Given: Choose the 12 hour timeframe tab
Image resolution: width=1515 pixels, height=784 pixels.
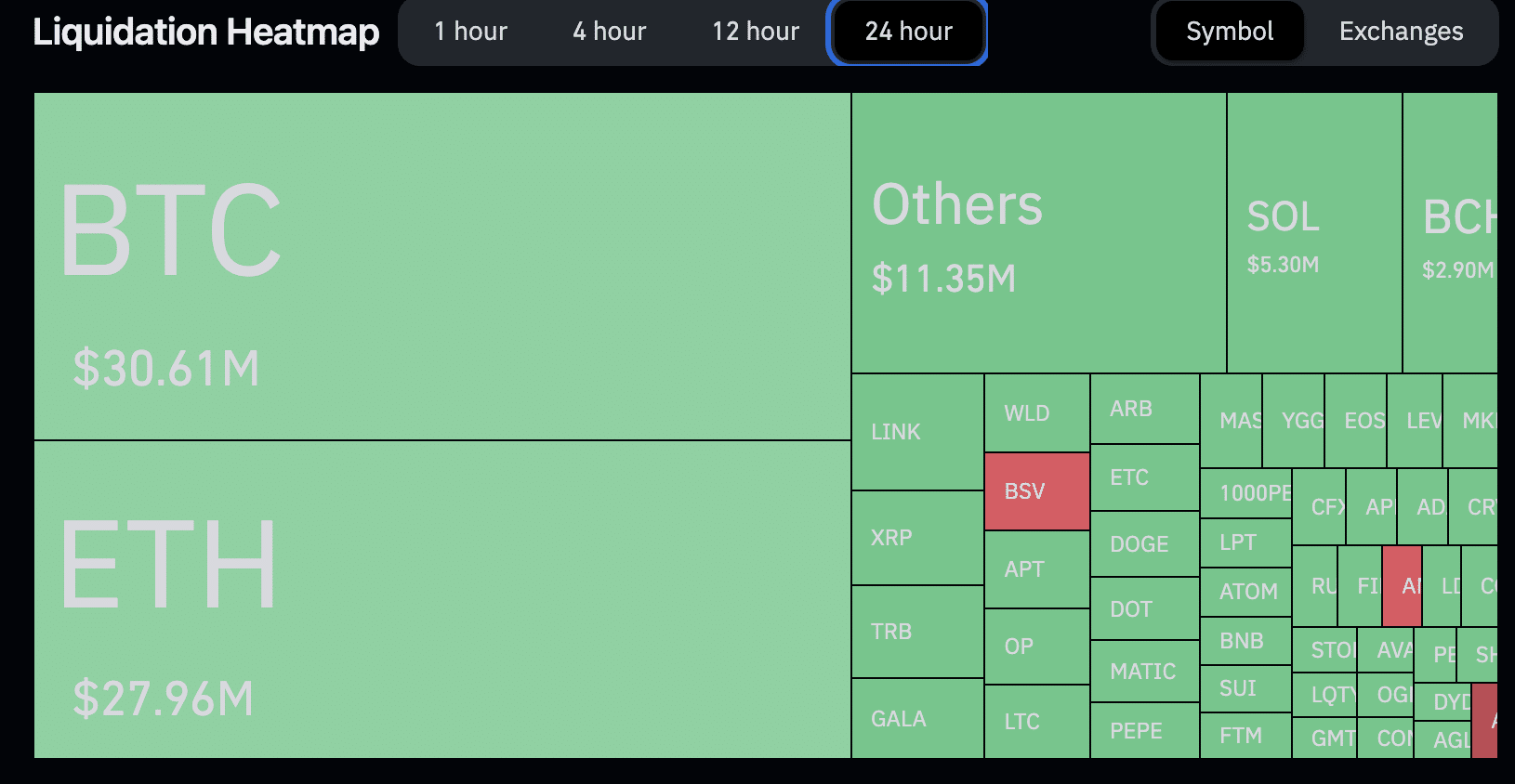Looking at the screenshot, I should (755, 32).
